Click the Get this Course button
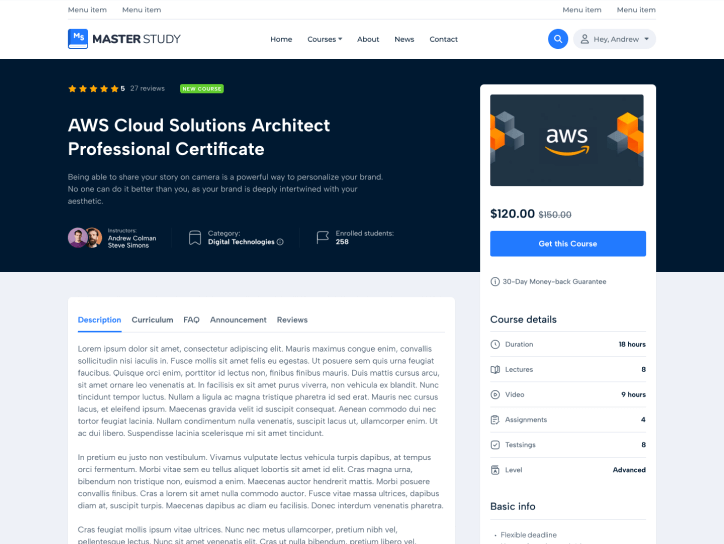 567,244
